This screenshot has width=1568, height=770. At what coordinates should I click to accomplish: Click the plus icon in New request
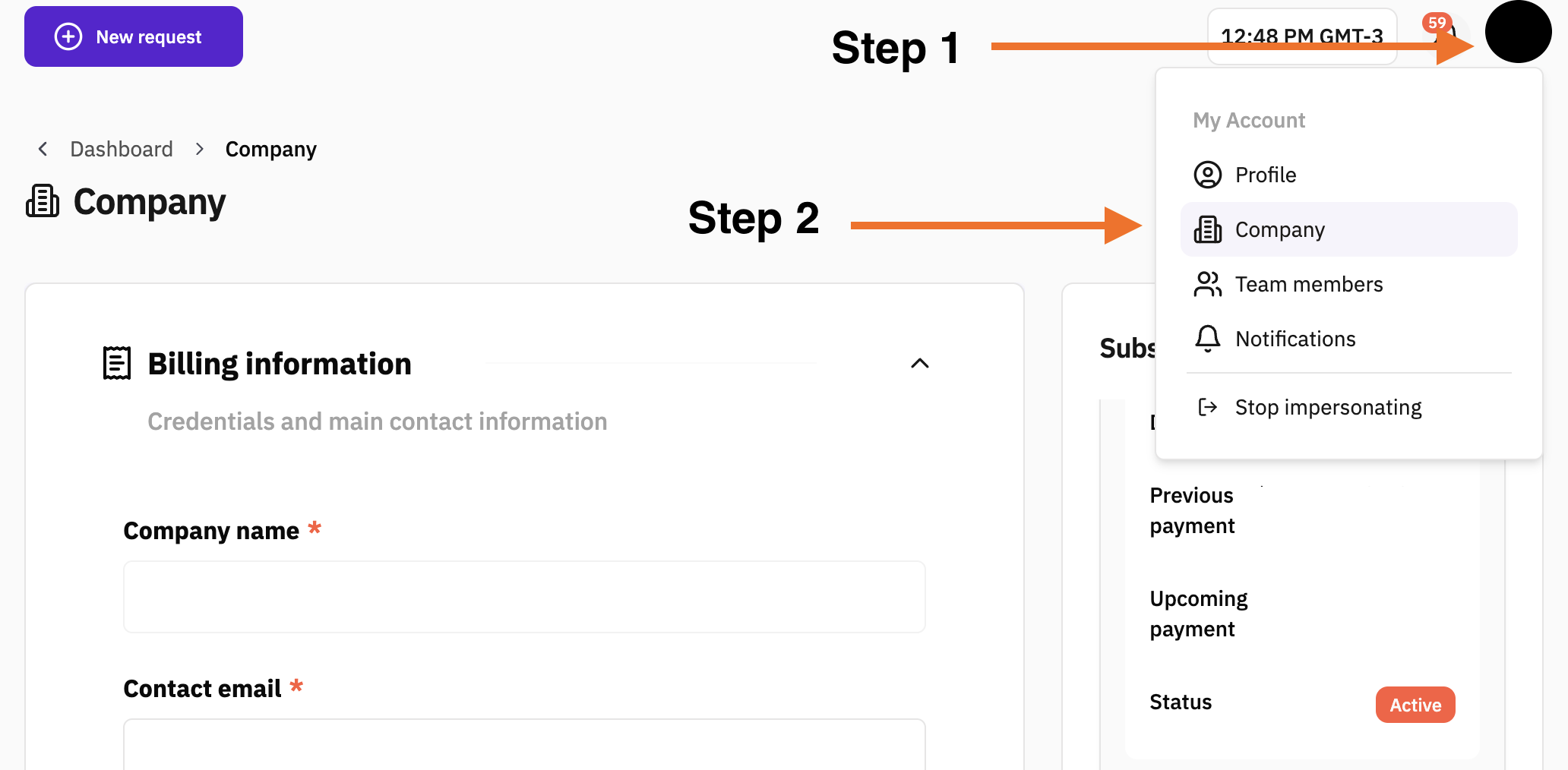click(68, 36)
